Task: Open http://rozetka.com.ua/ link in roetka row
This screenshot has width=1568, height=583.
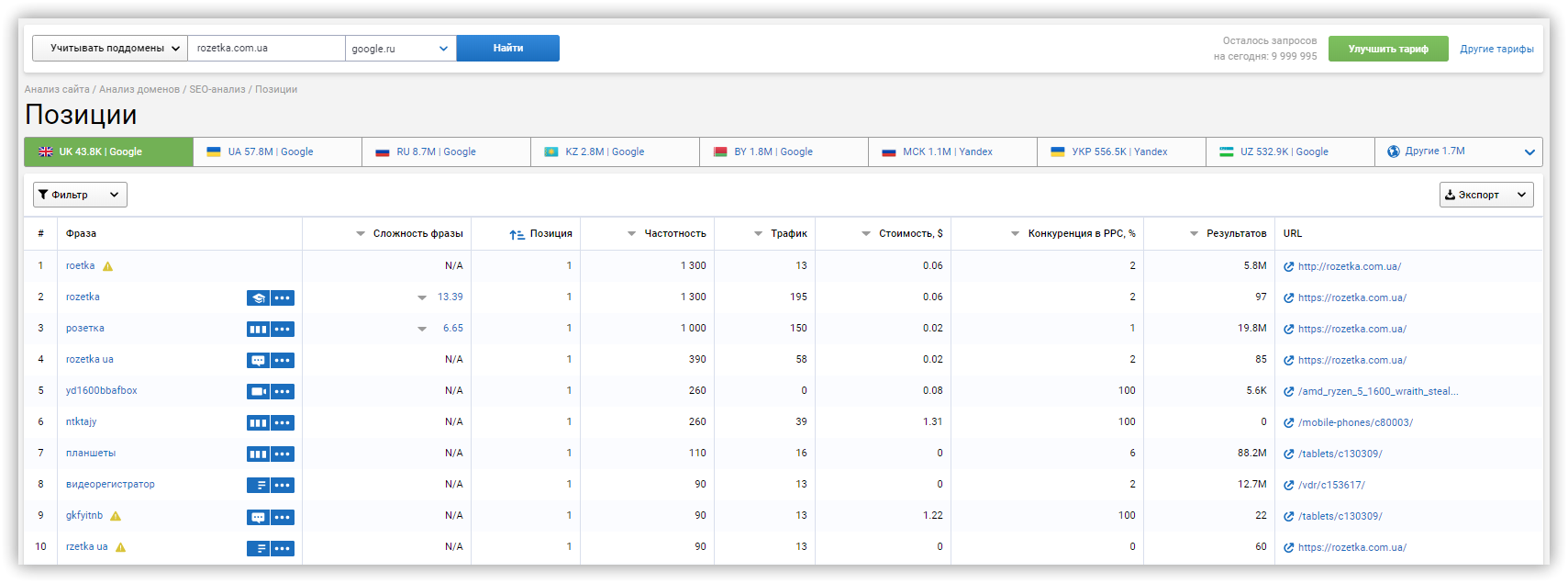Action: [x=1350, y=266]
